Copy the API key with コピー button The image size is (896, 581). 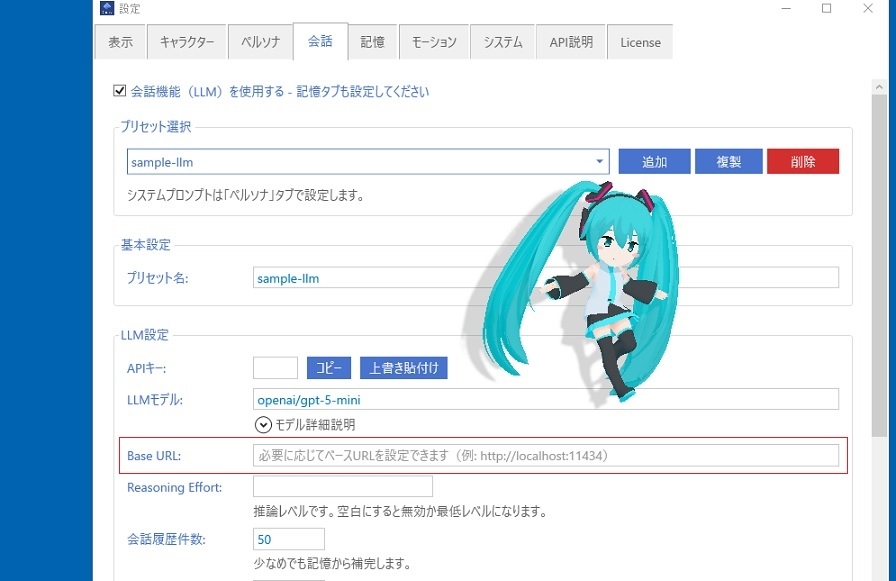tap(328, 367)
